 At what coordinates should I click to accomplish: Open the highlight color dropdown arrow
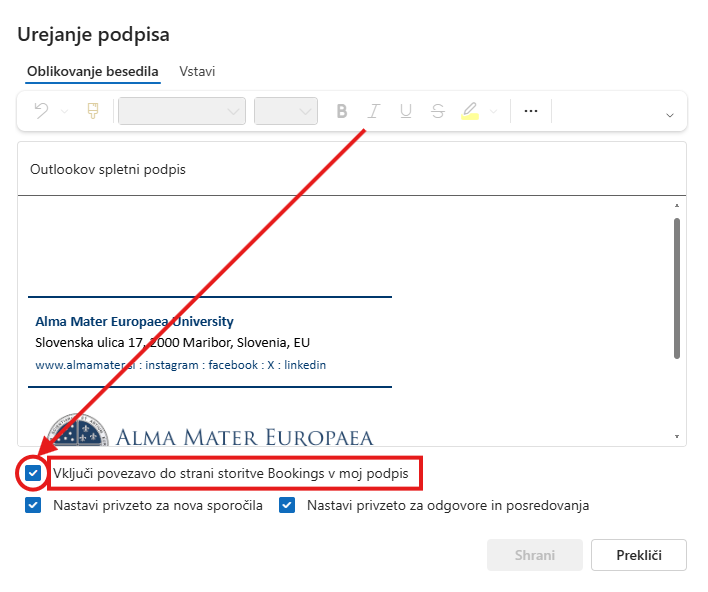click(494, 111)
